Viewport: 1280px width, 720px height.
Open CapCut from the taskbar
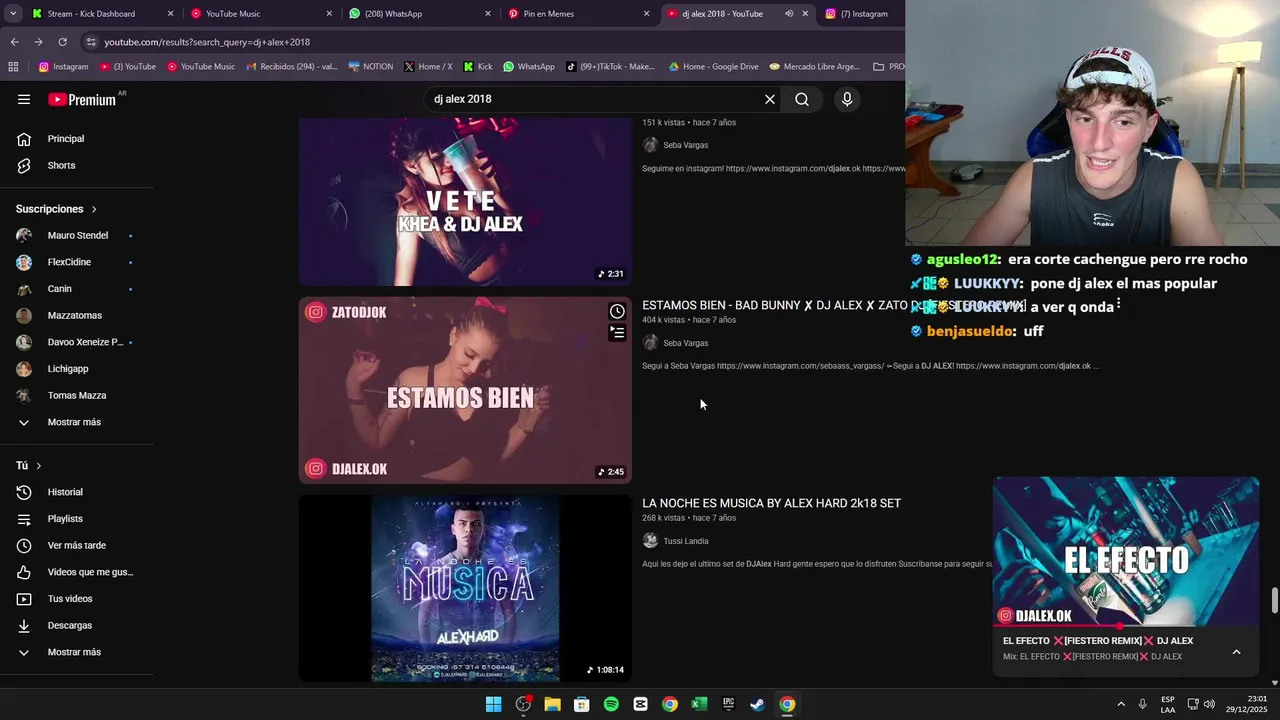click(x=641, y=704)
